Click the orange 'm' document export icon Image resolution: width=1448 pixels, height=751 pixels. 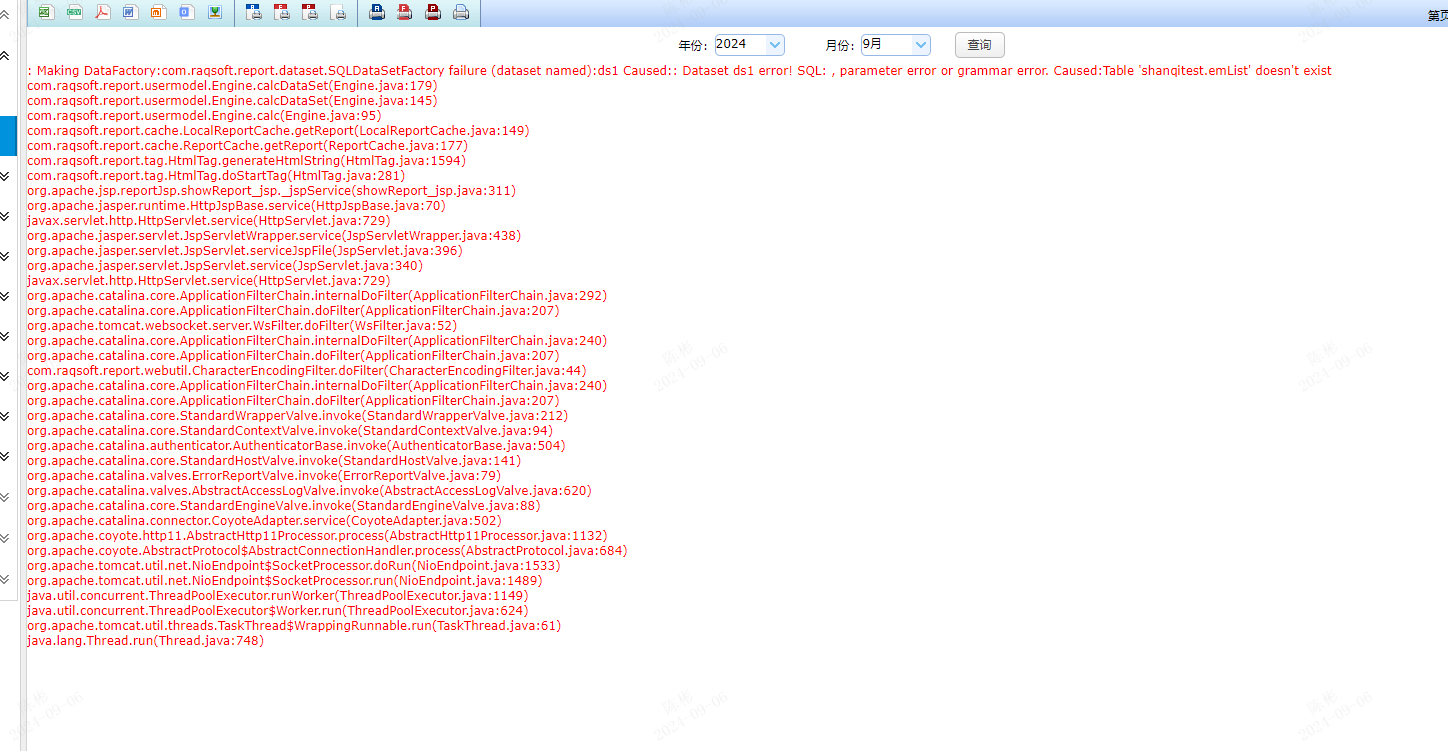(158, 12)
